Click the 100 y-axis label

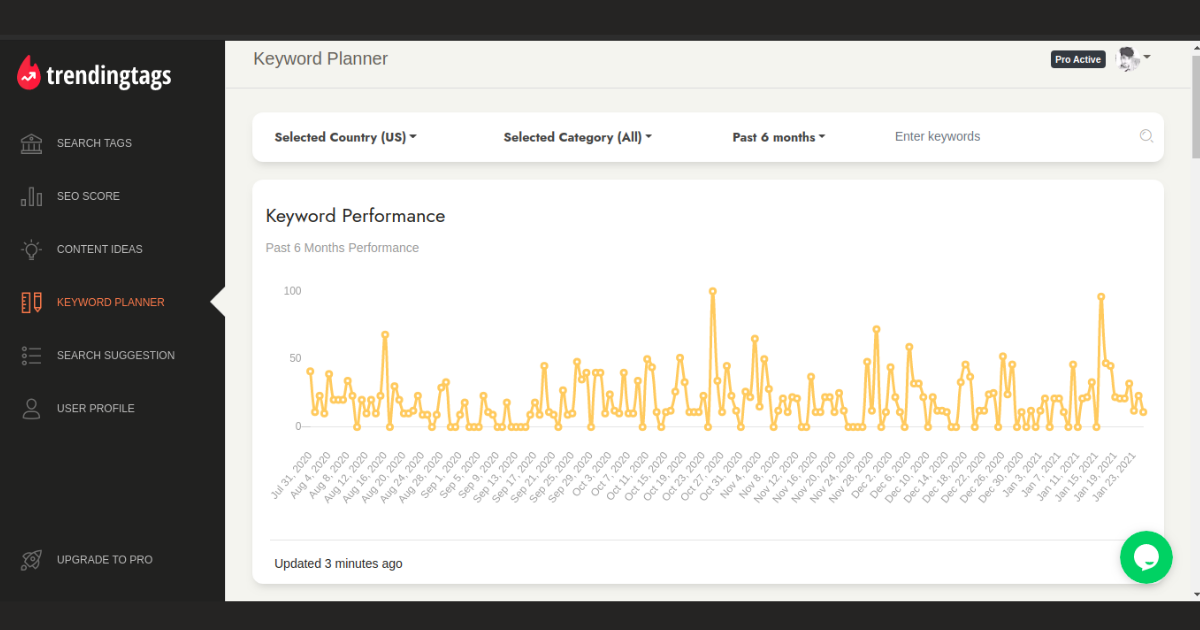(x=292, y=291)
